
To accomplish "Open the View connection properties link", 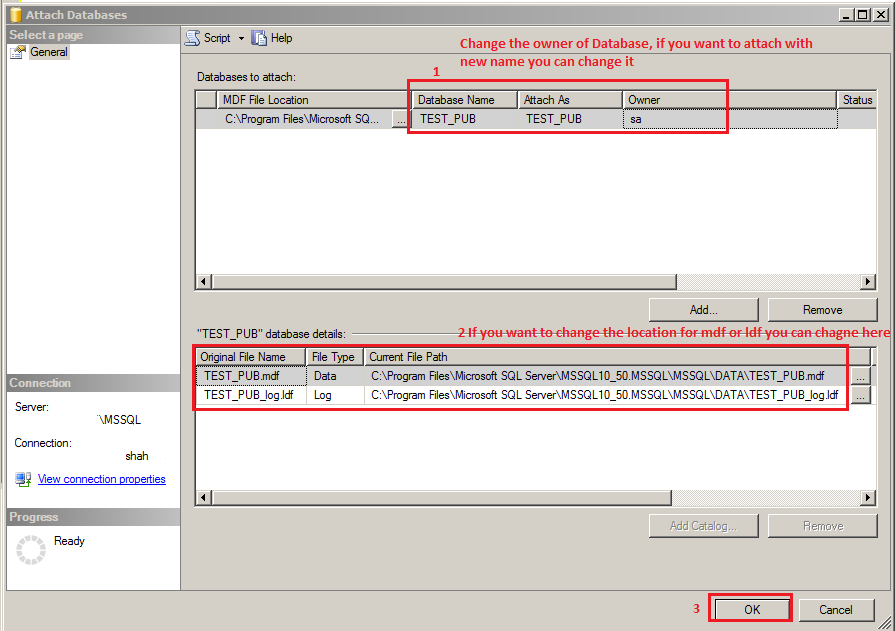I will (101, 479).
